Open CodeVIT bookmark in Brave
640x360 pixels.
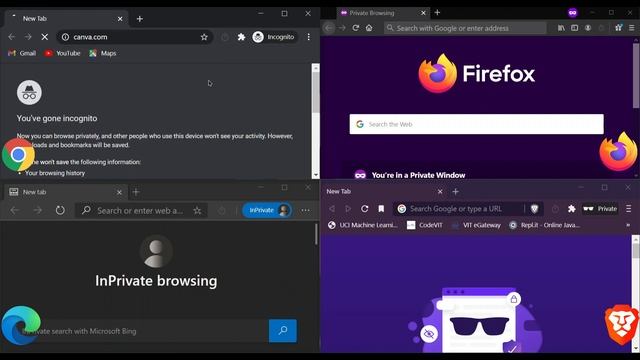[x=425, y=225]
